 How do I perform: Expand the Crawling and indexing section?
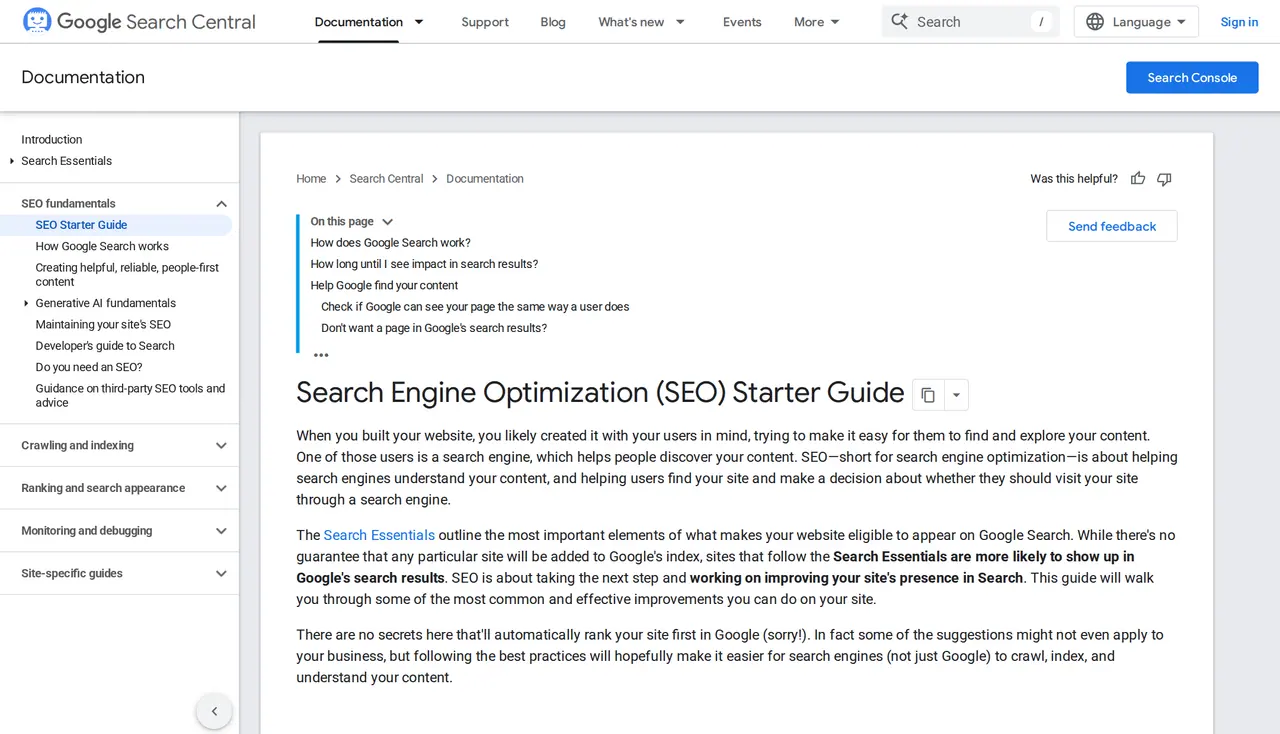coord(222,446)
